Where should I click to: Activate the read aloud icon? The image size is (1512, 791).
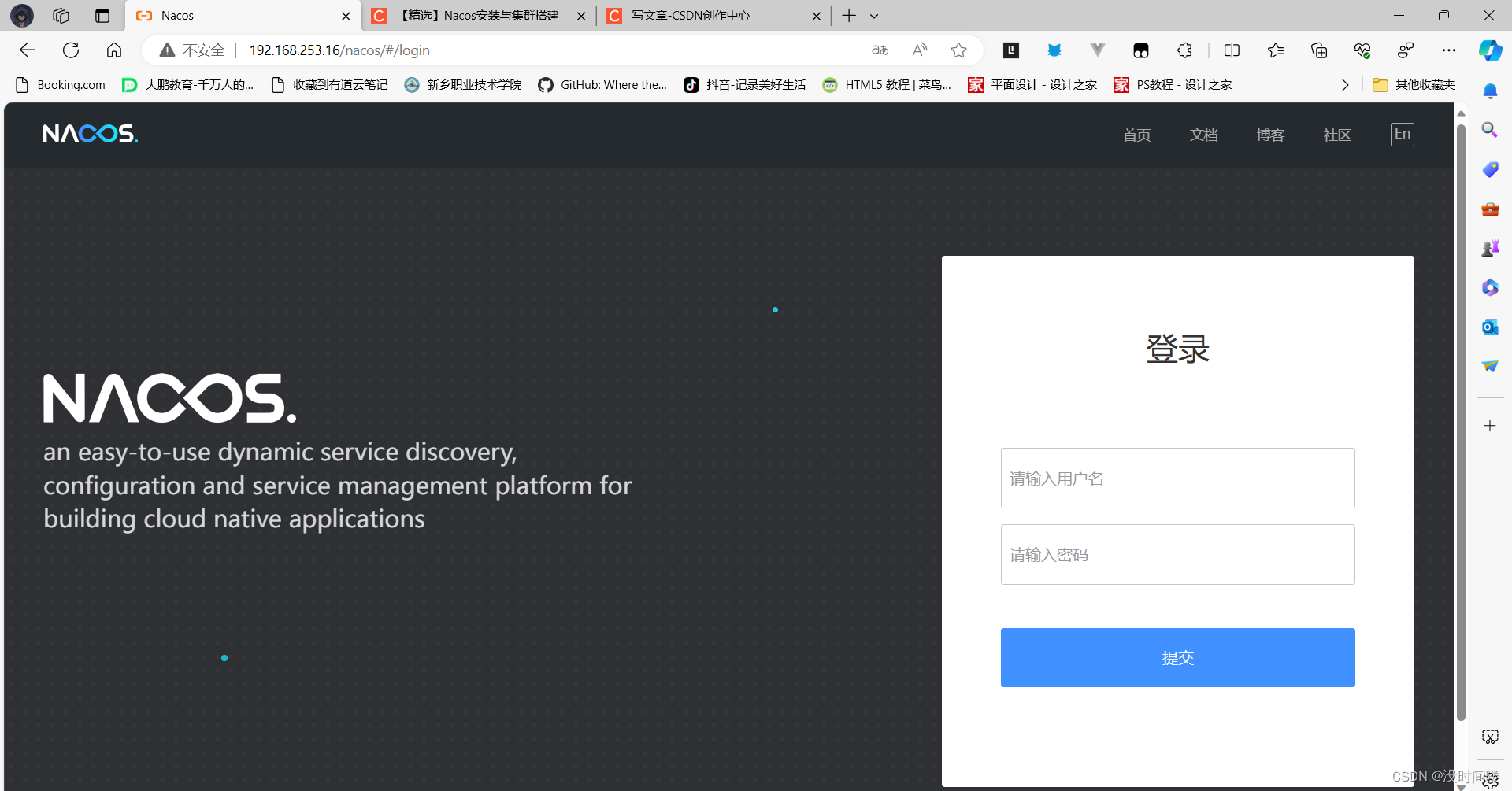919,50
